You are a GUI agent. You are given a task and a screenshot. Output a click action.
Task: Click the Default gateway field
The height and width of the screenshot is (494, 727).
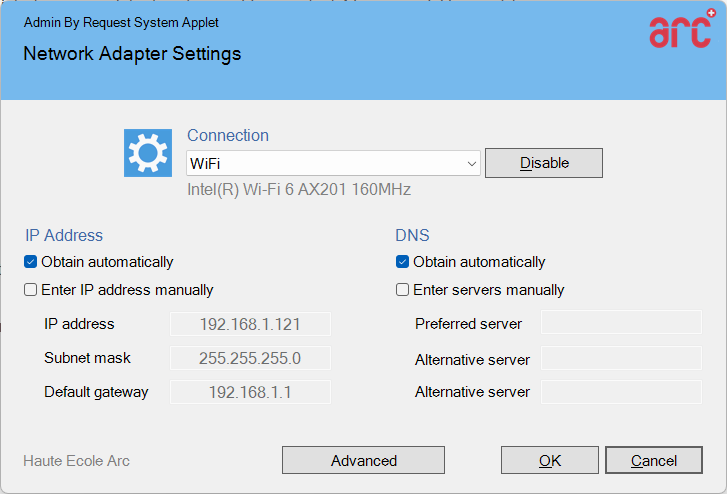point(250,392)
